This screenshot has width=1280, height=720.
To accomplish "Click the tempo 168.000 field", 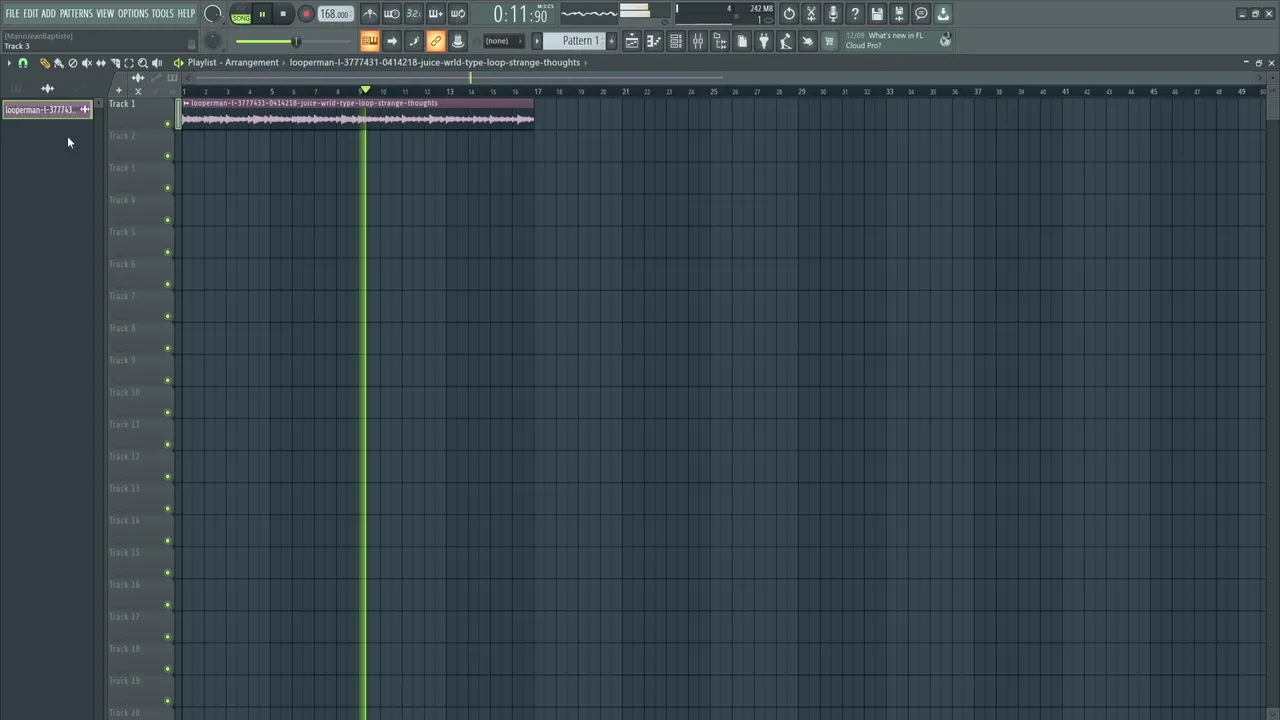I will click(x=336, y=14).
